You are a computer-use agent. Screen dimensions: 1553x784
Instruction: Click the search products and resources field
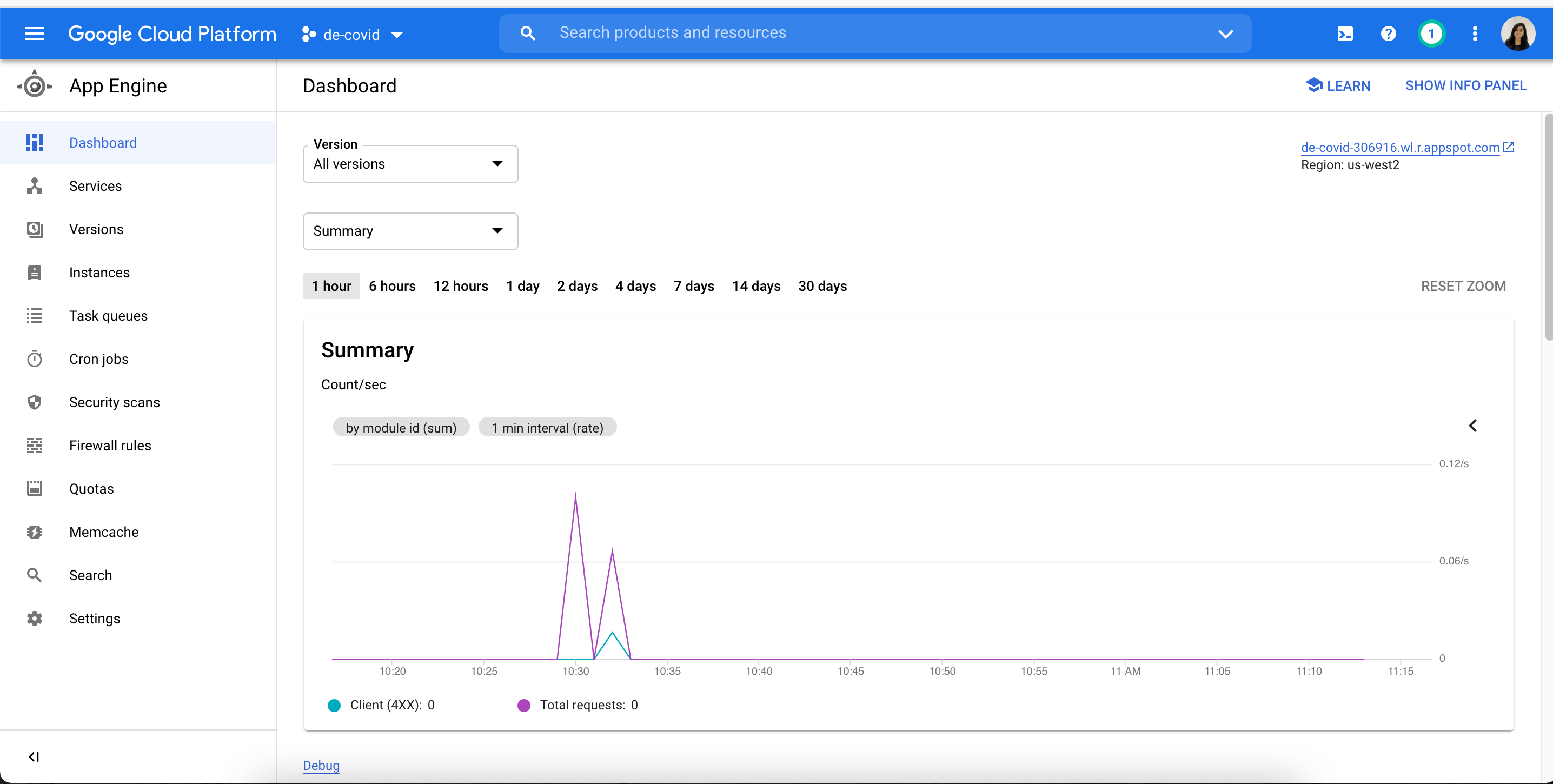pos(874,33)
